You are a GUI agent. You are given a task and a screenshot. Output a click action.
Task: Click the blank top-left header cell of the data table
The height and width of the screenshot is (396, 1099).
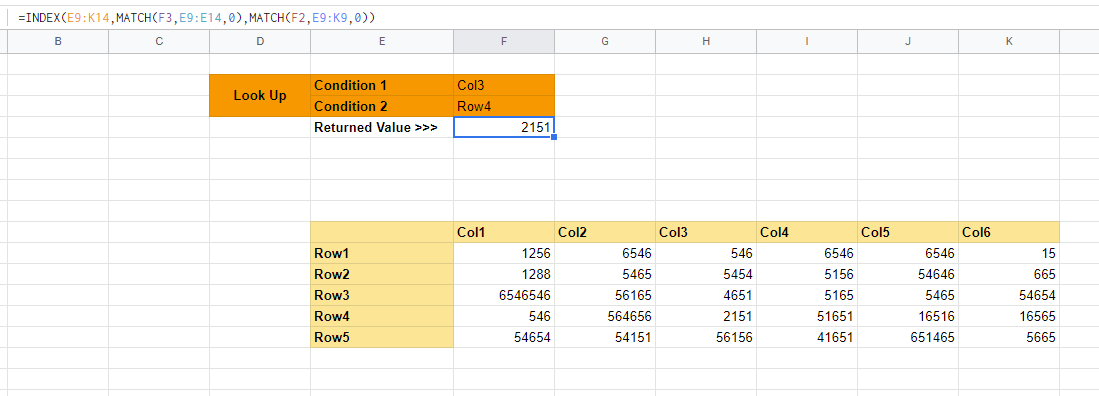(382, 232)
